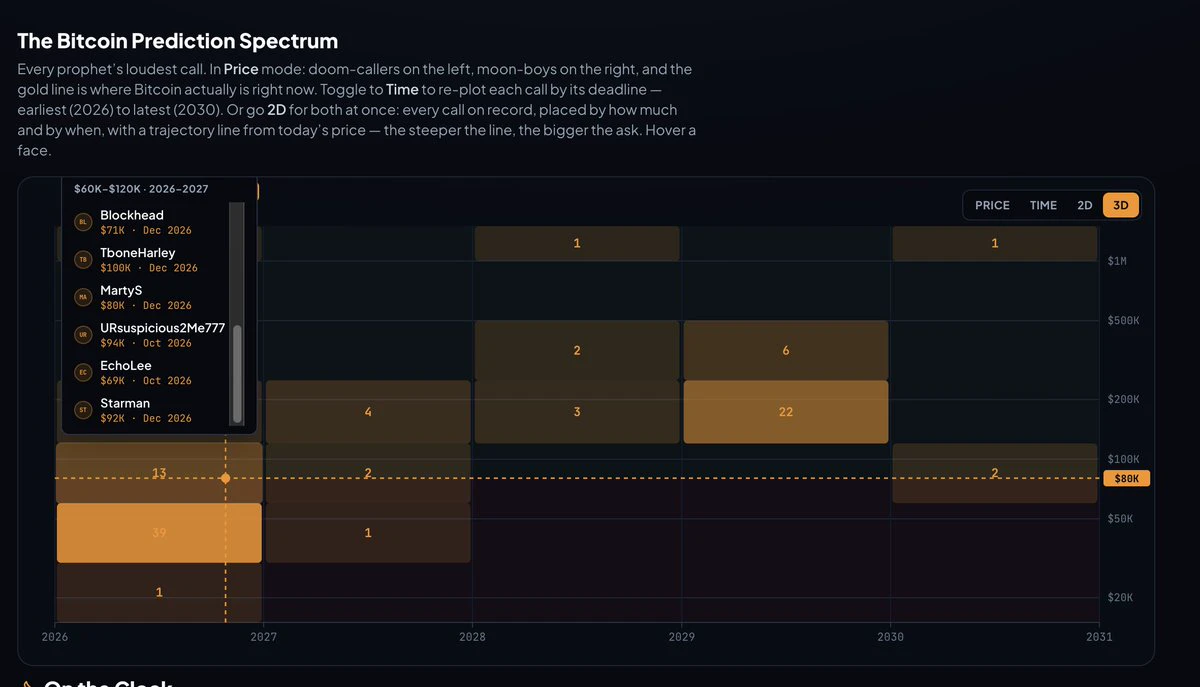The width and height of the screenshot is (1200, 687).
Task: Toggle the 2D view mode
Action: [x=1084, y=205]
